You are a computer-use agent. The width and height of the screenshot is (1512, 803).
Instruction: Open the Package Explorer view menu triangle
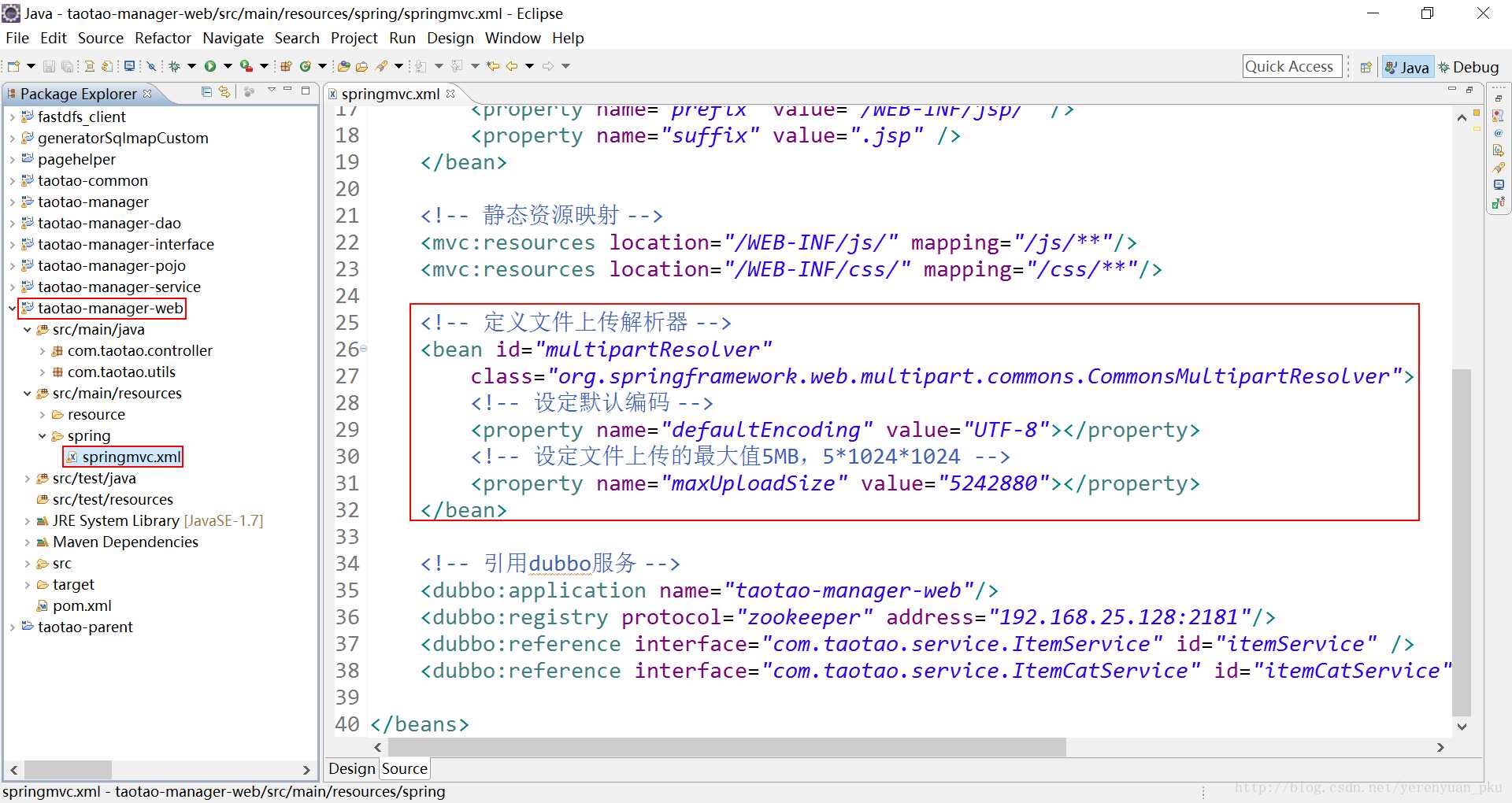272,90
